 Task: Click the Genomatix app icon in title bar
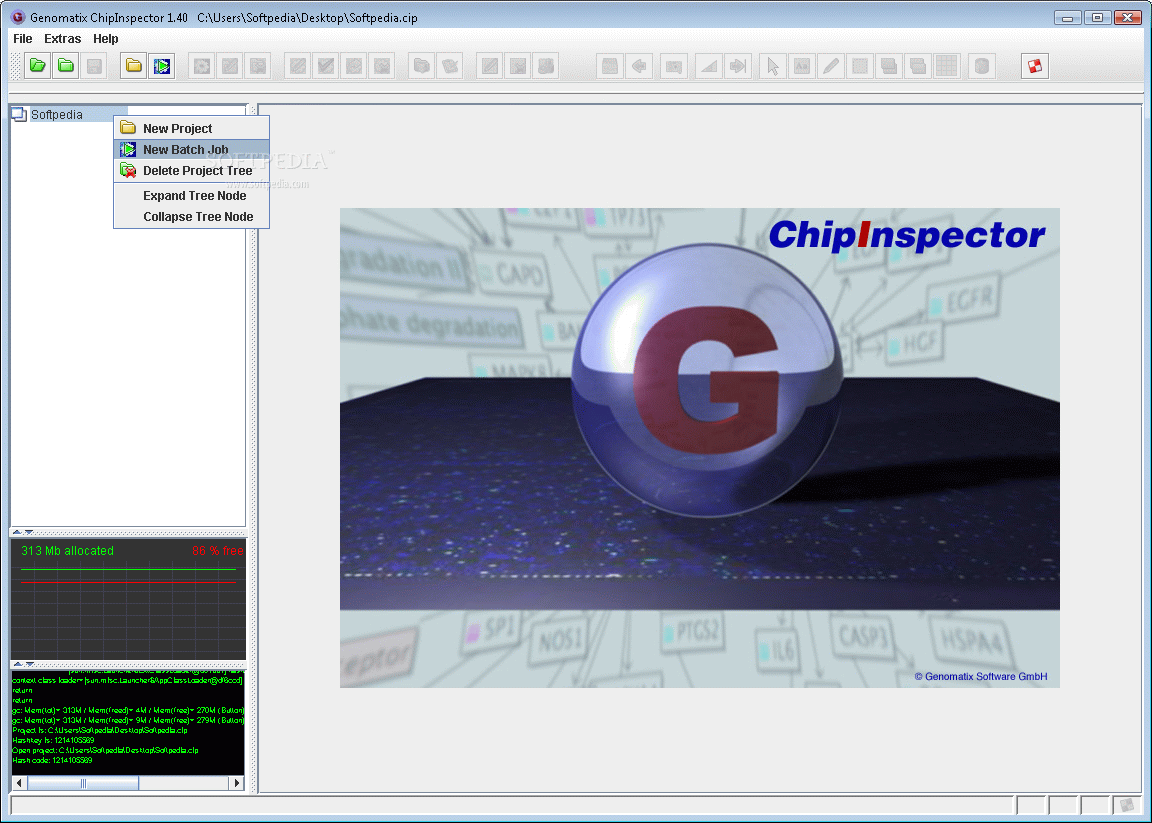(x=17, y=17)
